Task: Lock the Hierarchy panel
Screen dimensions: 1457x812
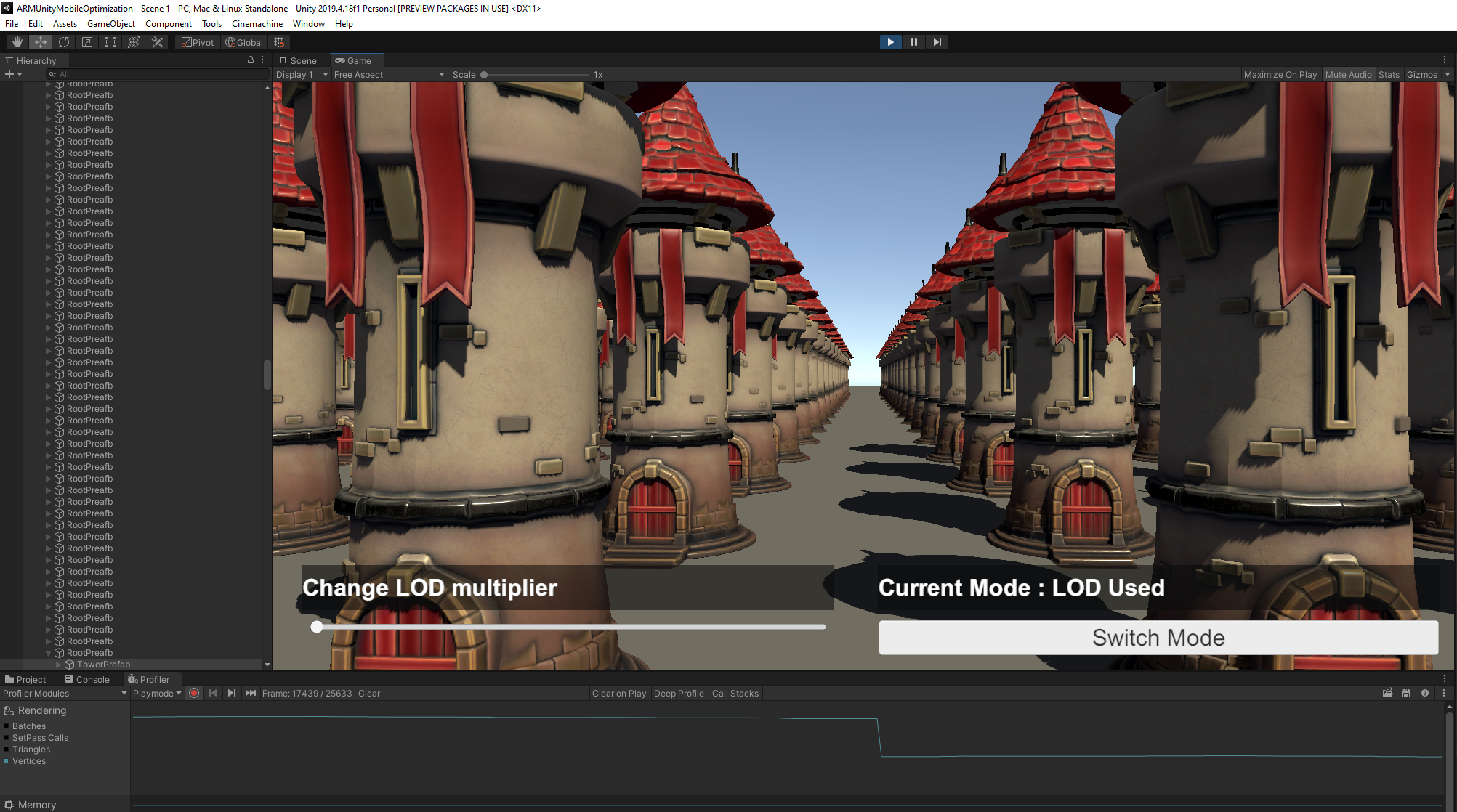Action: tap(251, 60)
